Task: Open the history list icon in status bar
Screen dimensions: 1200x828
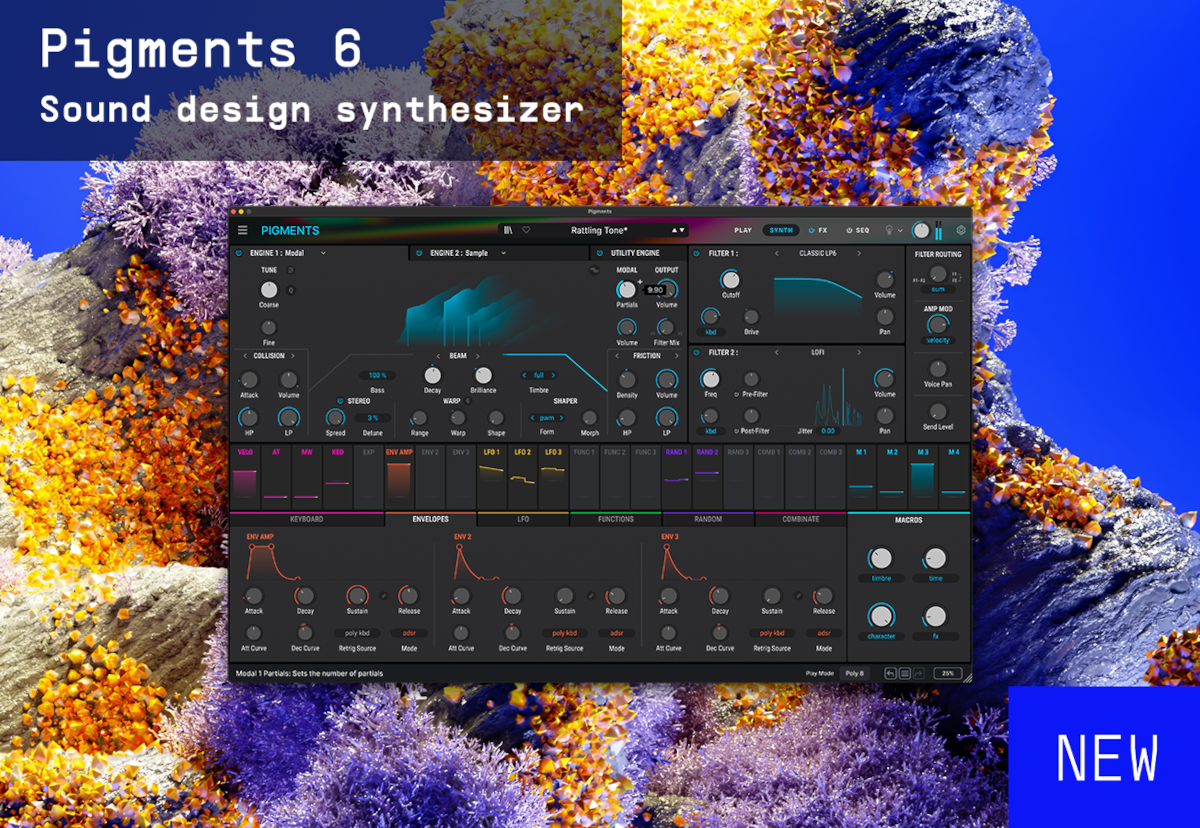Action: coord(904,673)
